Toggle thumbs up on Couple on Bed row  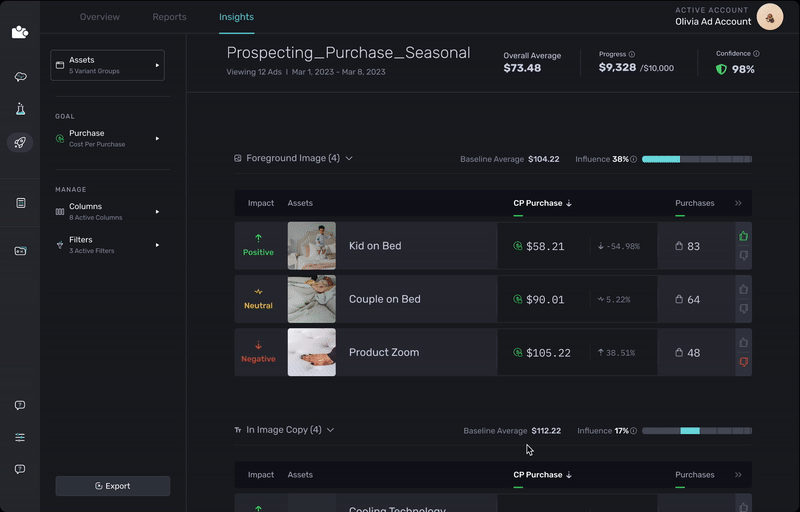click(x=743, y=290)
